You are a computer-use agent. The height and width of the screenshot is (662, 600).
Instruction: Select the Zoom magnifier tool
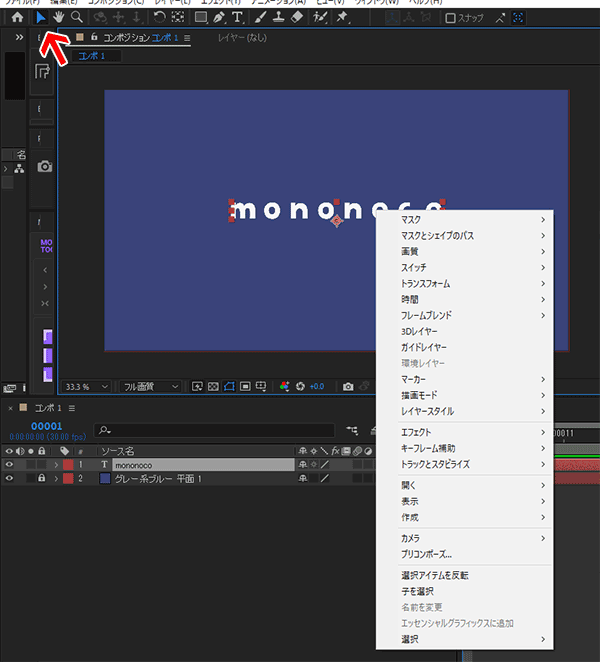pos(76,17)
